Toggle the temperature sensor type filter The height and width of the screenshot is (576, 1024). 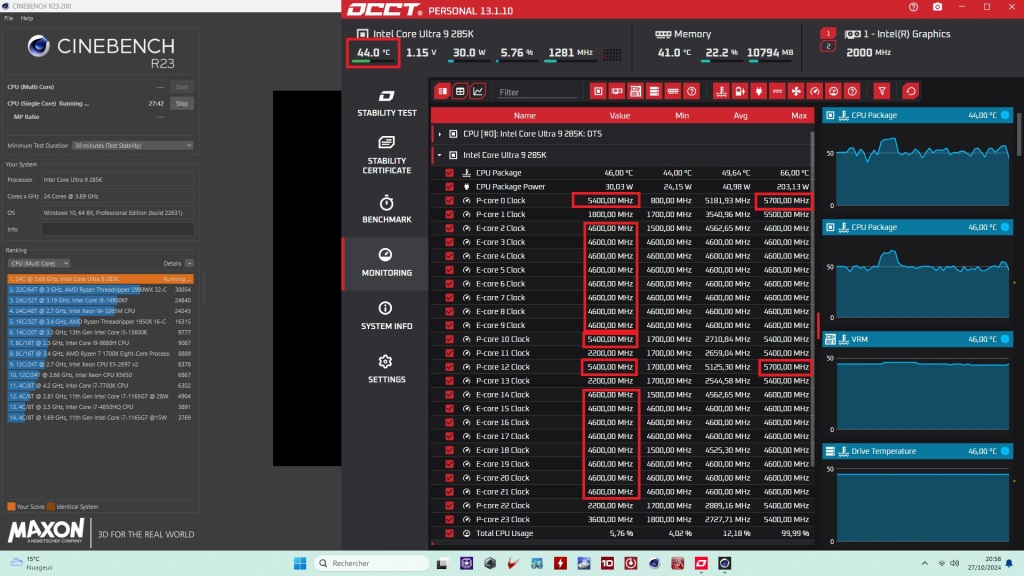tap(721, 91)
